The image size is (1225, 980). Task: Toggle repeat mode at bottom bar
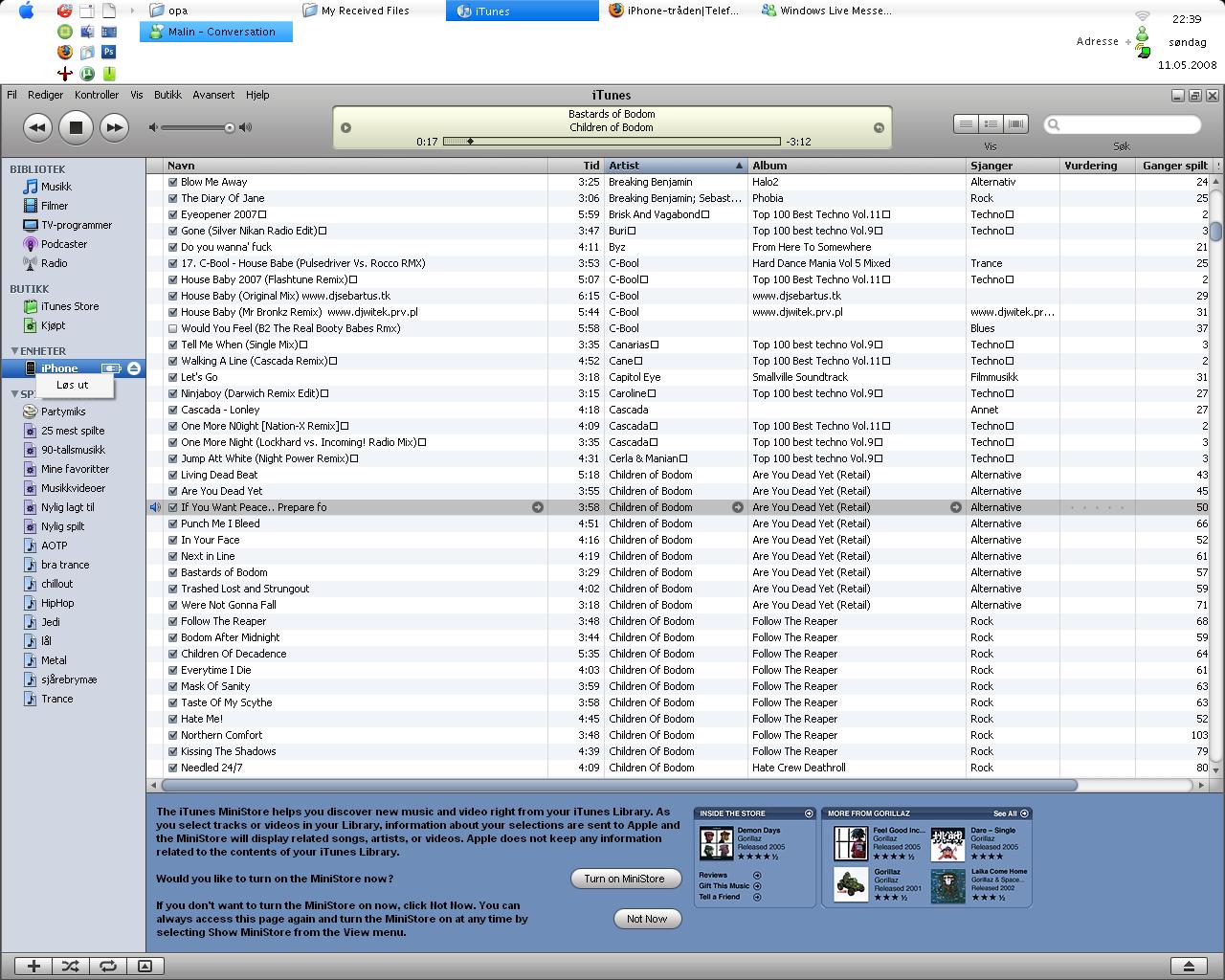(107, 967)
